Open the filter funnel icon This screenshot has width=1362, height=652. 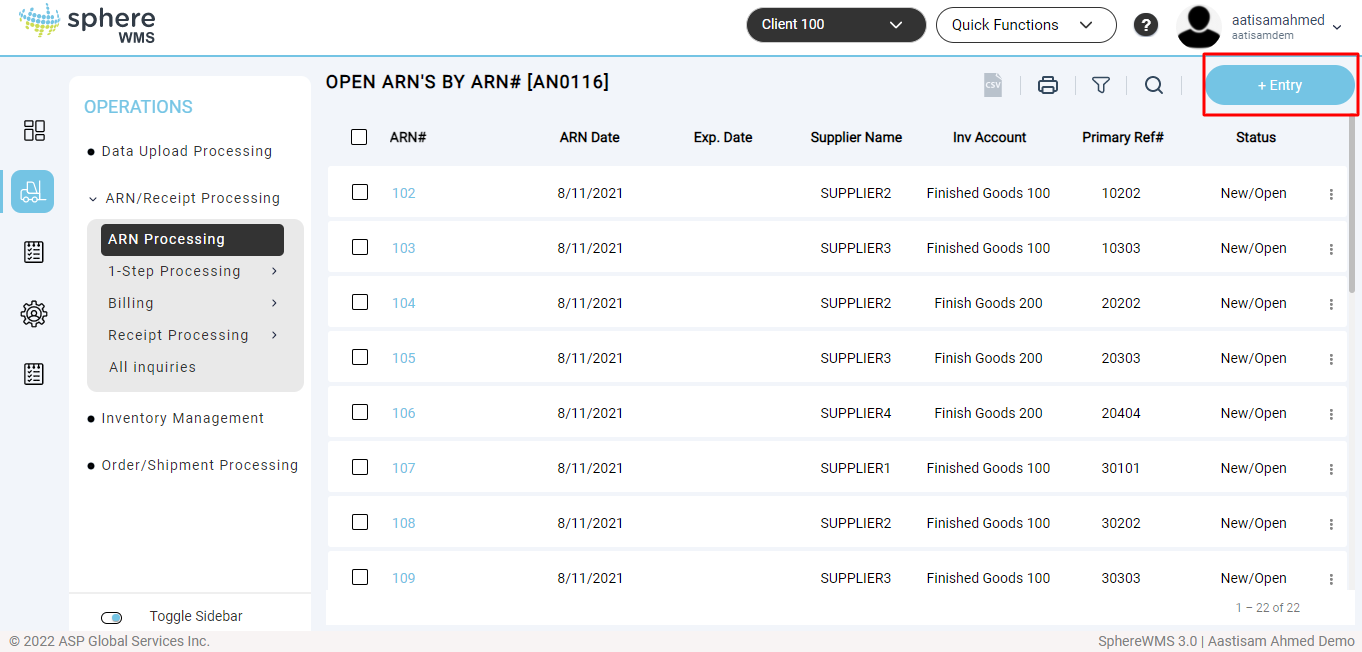coord(1101,85)
